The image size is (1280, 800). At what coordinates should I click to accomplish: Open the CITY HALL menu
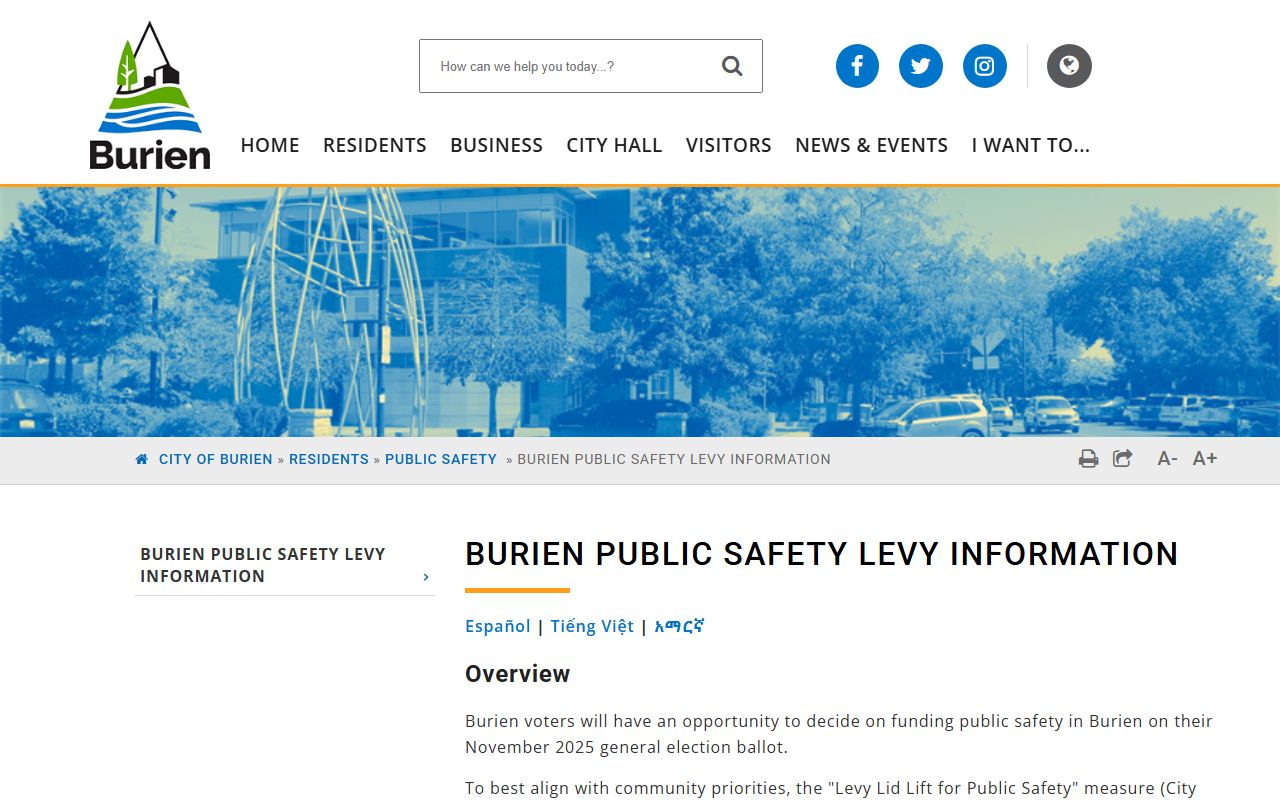[614, 145]
